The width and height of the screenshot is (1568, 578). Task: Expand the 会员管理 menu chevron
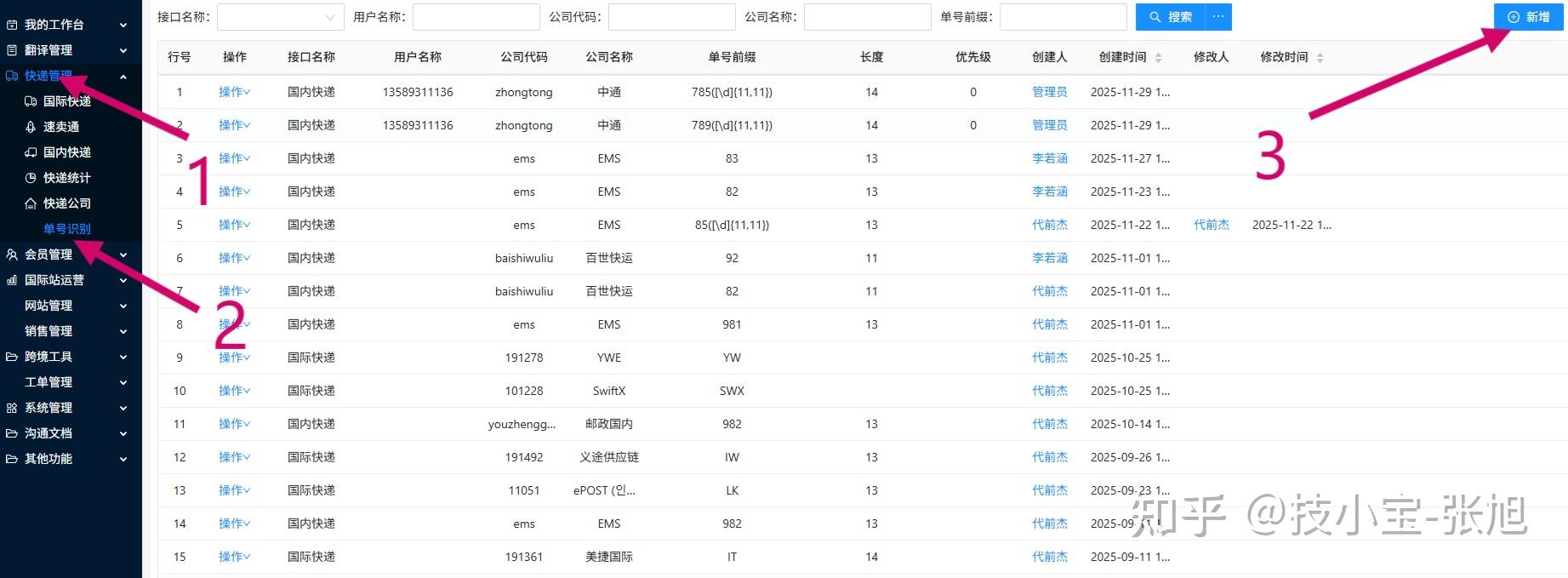click(x=123, y=255)
